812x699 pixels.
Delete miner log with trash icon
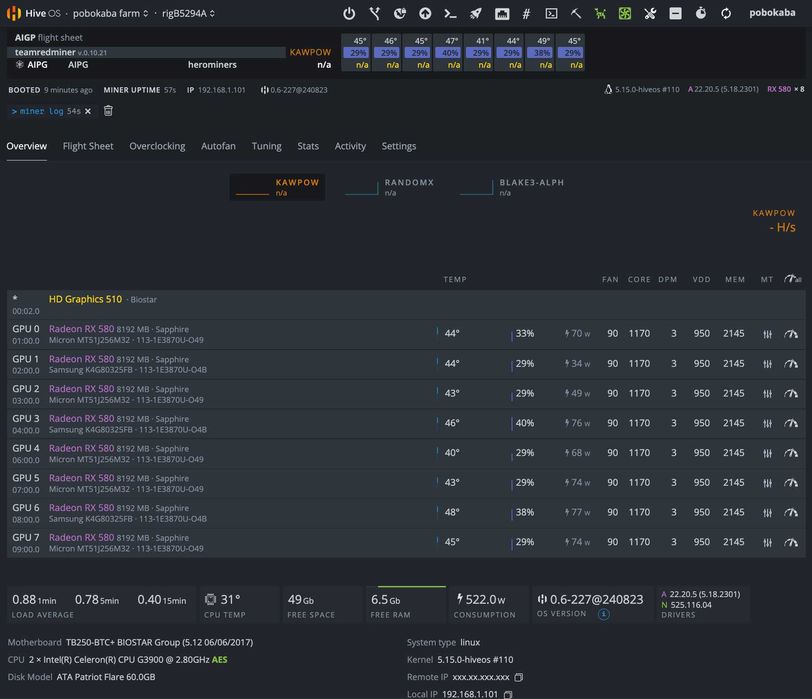pos(108,111)
